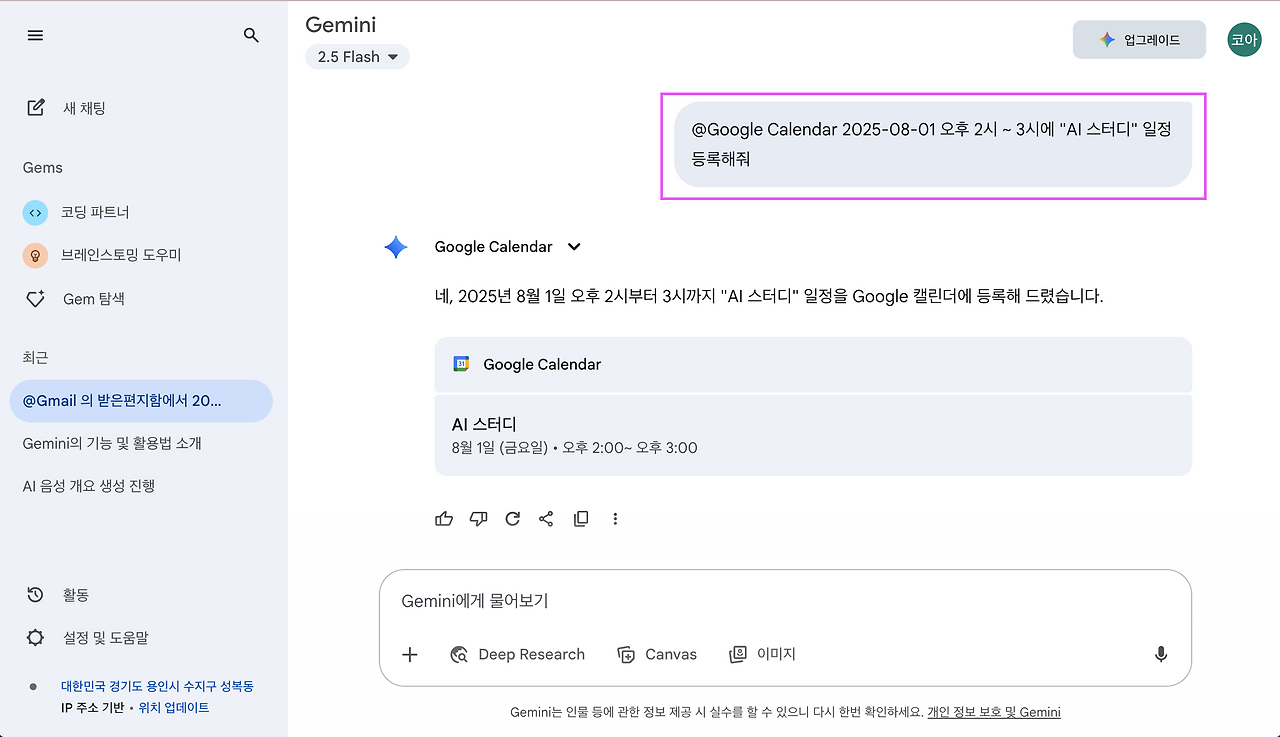The height and width of the screenshot is (737, 1280).
Task: Click the 8월 1일 (금요일) event time text
Action: [x=575, y=448]
